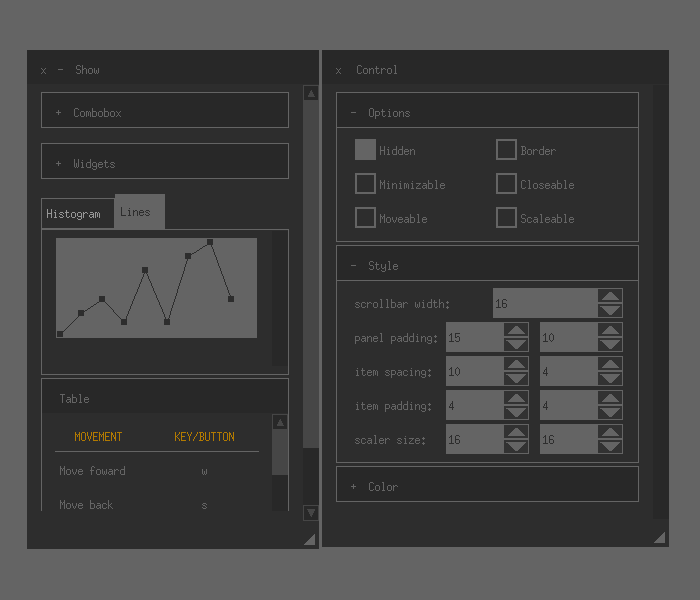Screen dimensions: 700x600
Task: Decrease the second item spacing value
Action: [610, 378]
